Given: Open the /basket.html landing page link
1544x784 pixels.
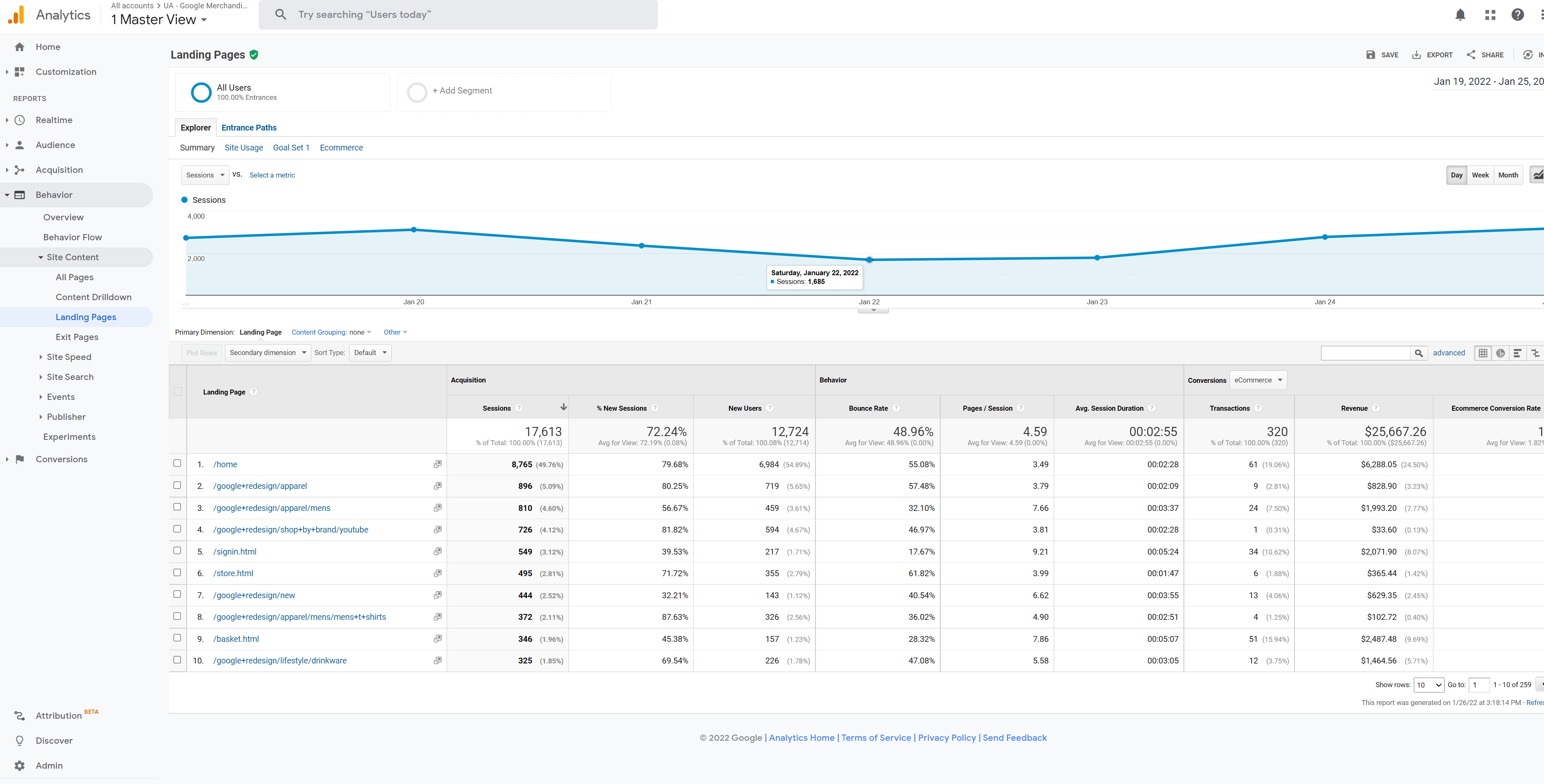Looking at the screenshot, I should click(236, 639).
